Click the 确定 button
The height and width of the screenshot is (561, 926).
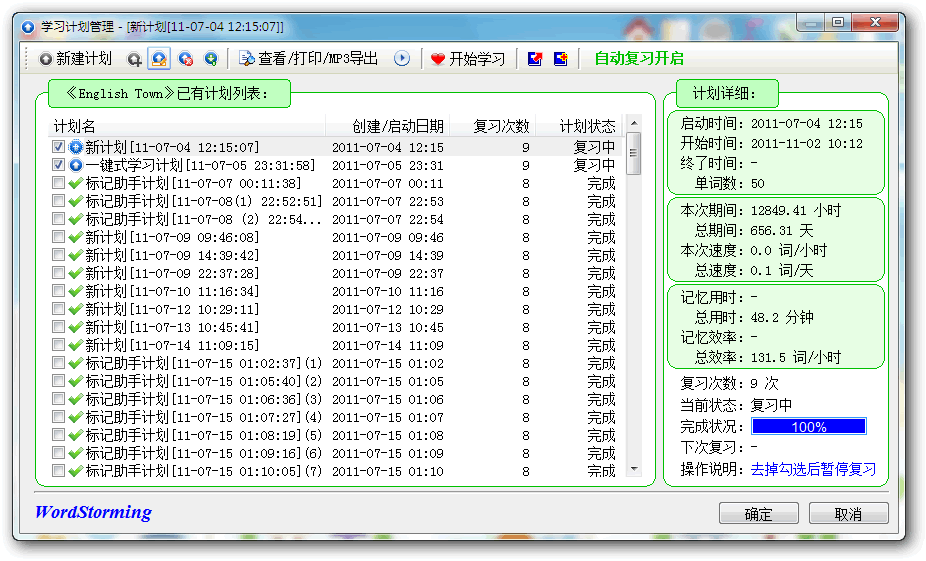coord(758,514)
